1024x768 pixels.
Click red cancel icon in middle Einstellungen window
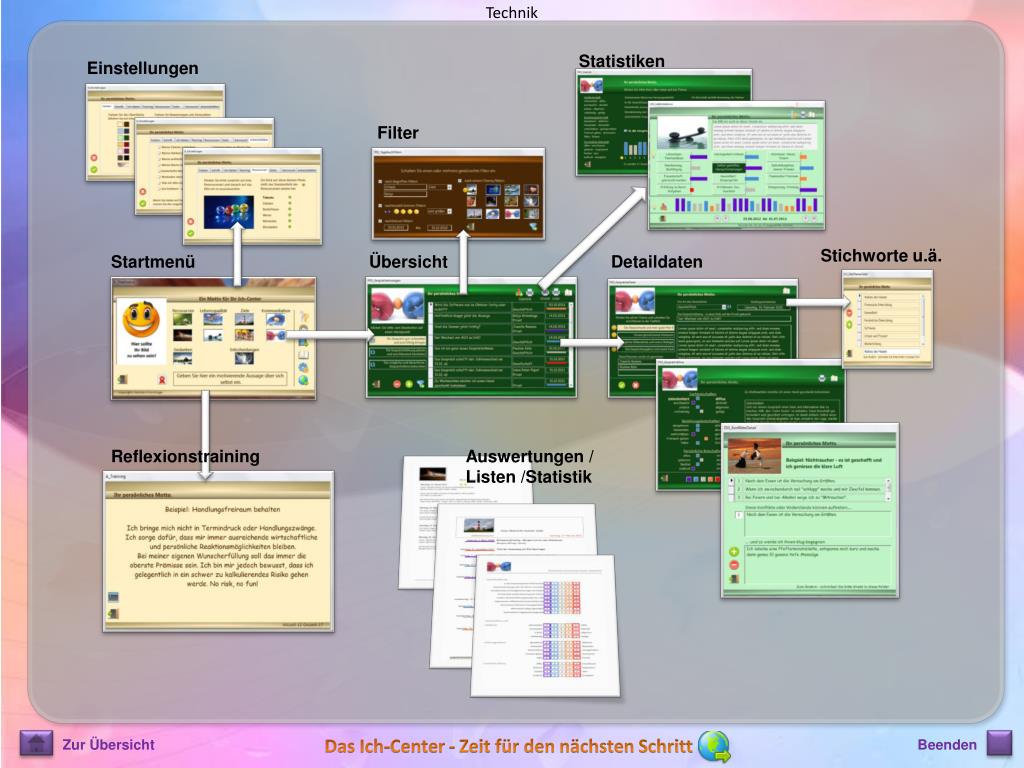tap(142, 191)
